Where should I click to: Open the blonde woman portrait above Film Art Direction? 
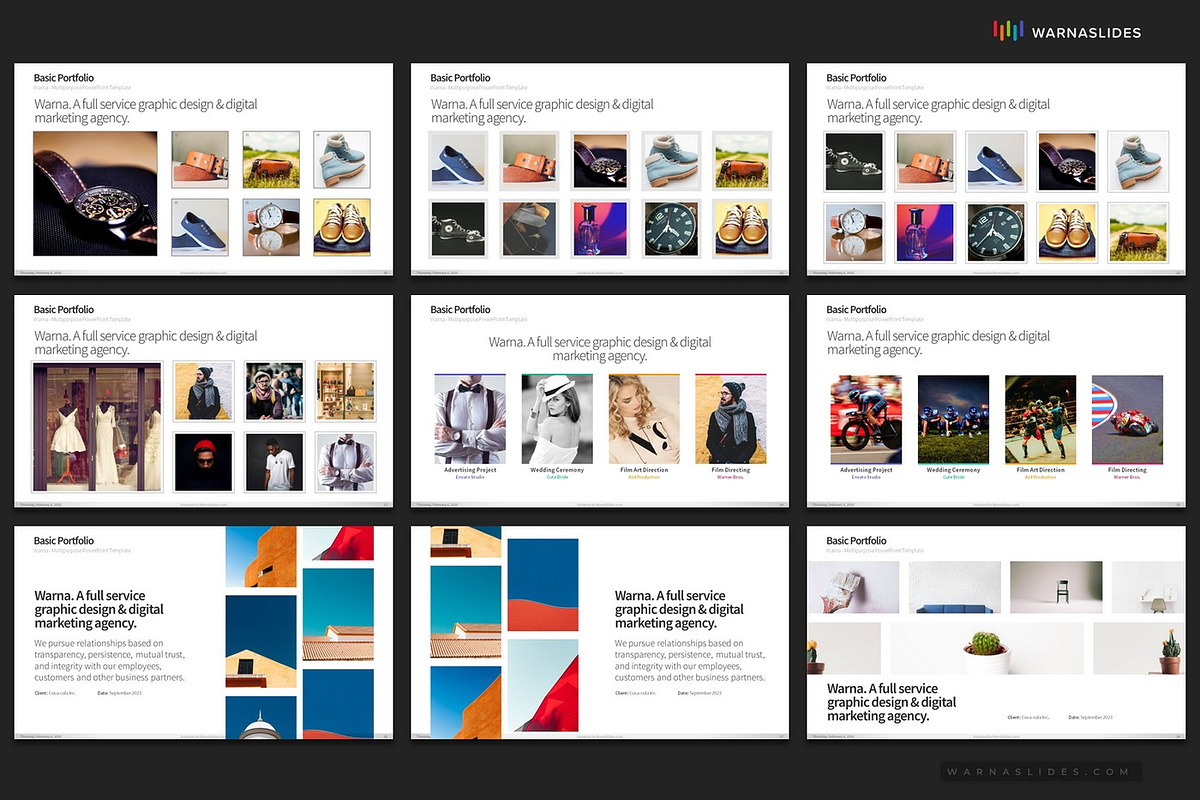pyautogui.click(x=644, y=420)
